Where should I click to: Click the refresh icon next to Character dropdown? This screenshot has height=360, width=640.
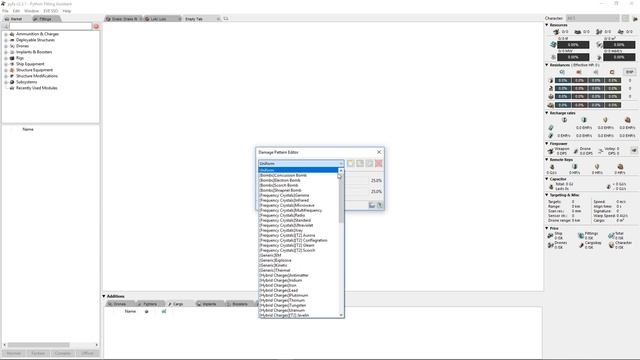pos(625,18)
